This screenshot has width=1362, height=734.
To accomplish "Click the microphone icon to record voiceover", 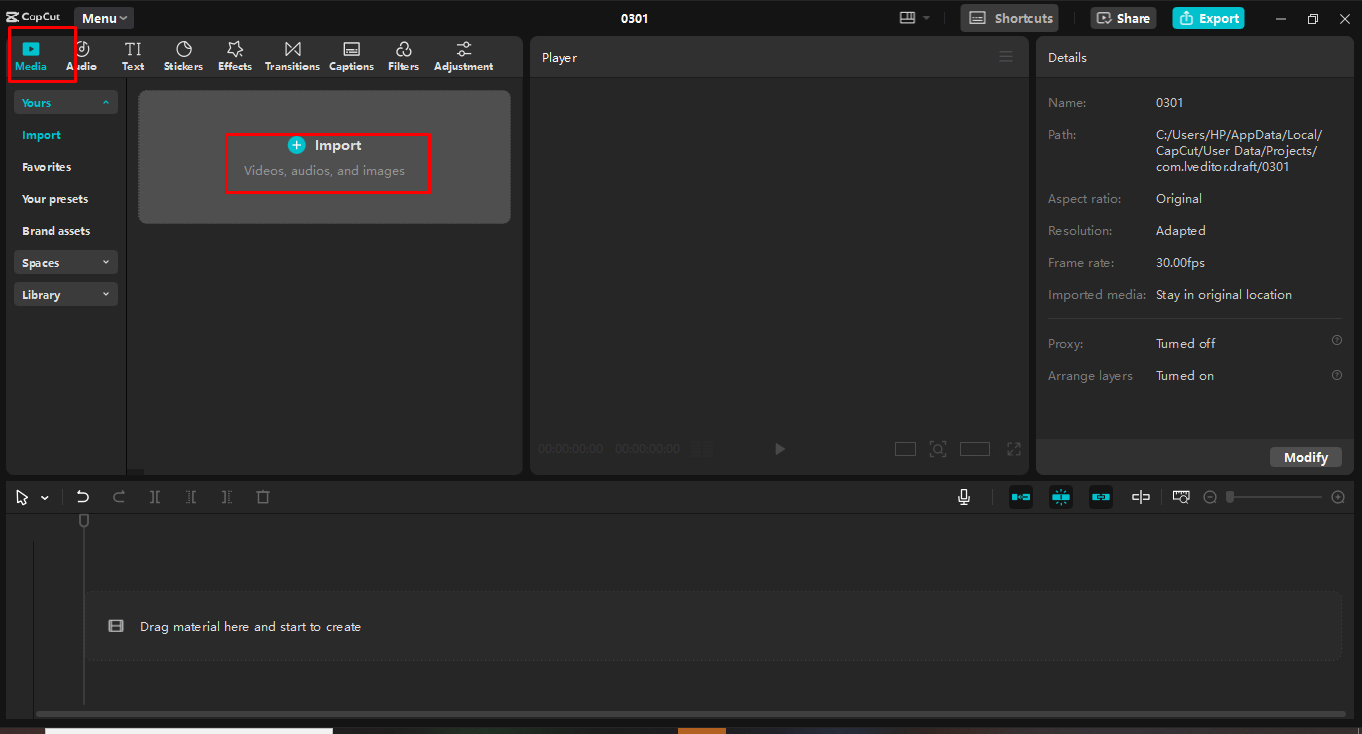I will (963, 496).
